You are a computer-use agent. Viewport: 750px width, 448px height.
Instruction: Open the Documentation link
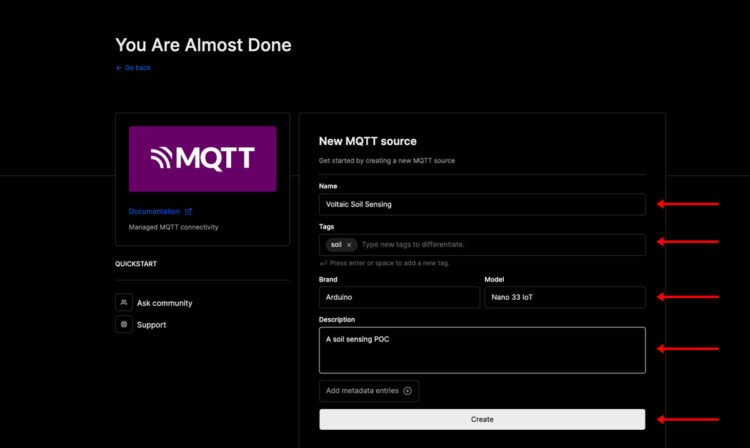pos(154,212)
